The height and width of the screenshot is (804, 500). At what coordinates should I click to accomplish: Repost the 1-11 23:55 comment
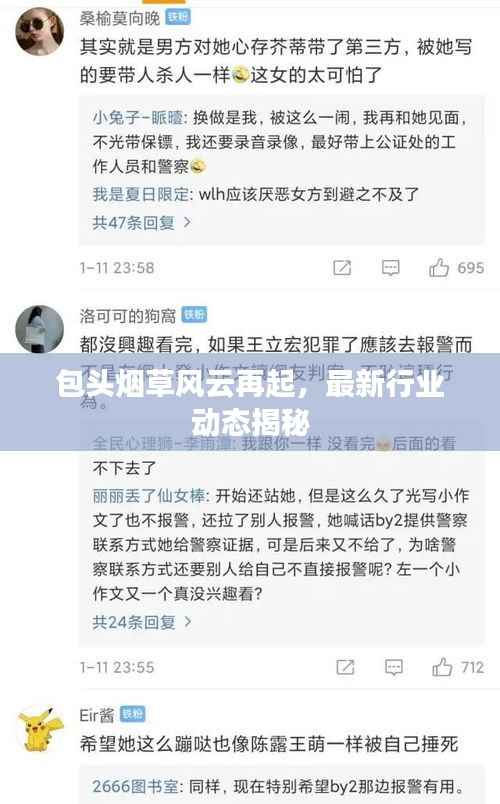[345, 667]
